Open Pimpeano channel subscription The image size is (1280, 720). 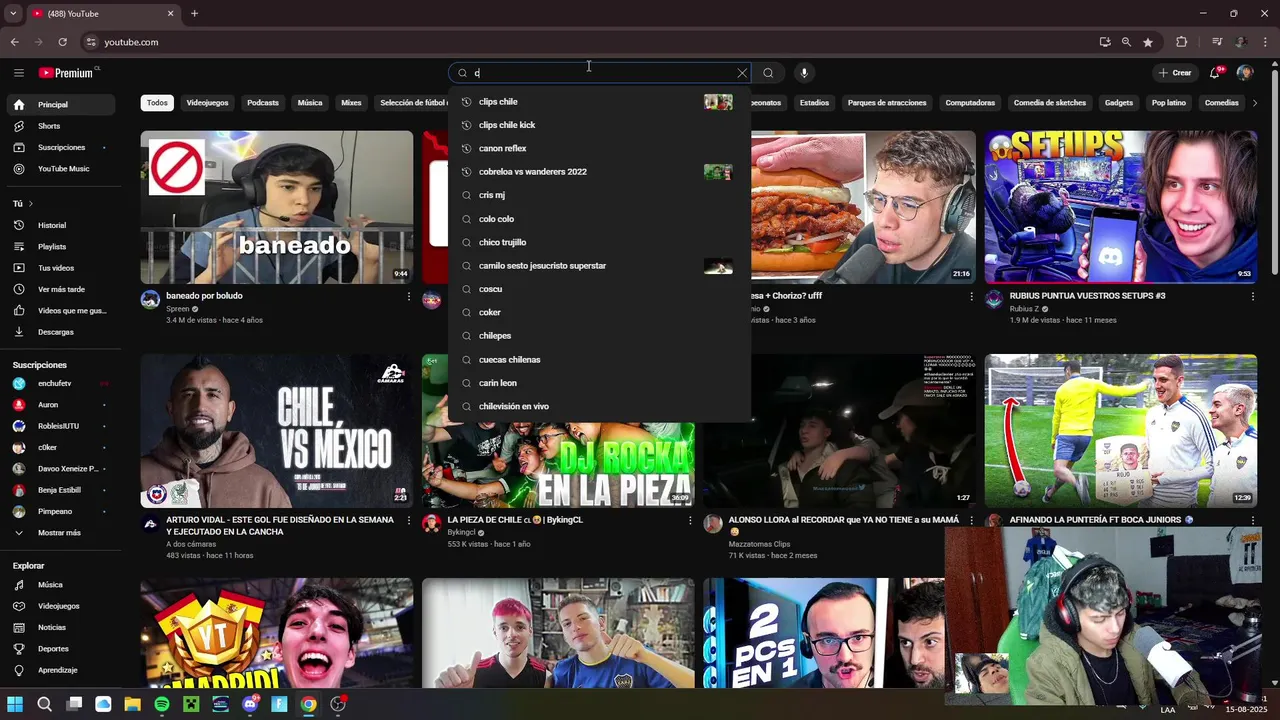(x=60, y=511)
